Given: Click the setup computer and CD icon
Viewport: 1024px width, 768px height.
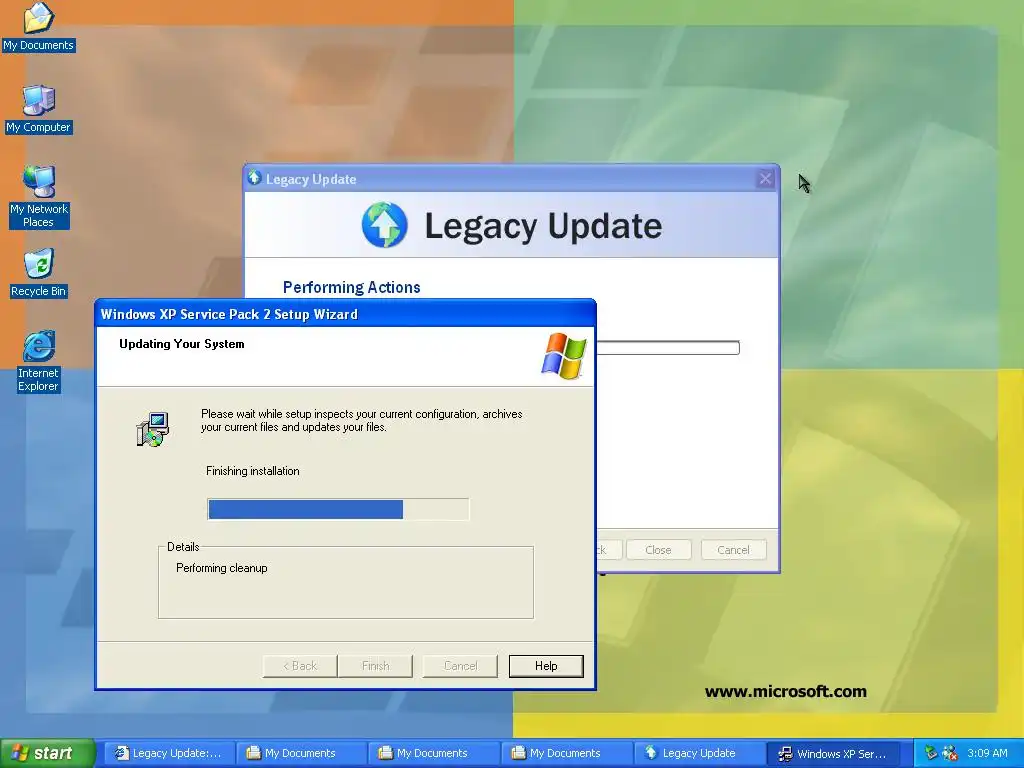Looking at the screenshot, I should click(153, 429).
